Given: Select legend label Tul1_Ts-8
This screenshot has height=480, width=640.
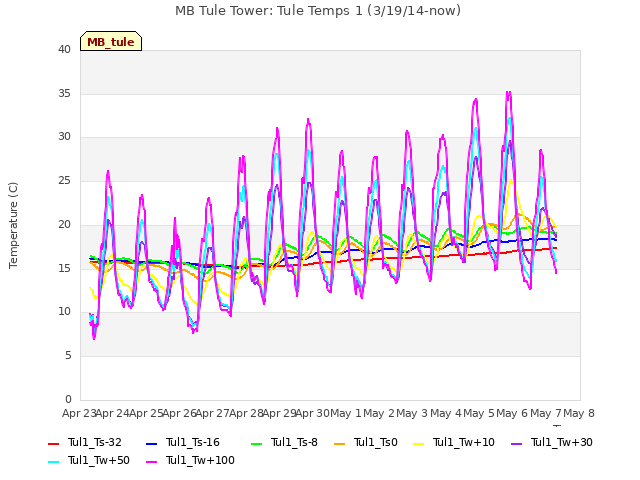Looking at the screenshot, I should [294, 442].
